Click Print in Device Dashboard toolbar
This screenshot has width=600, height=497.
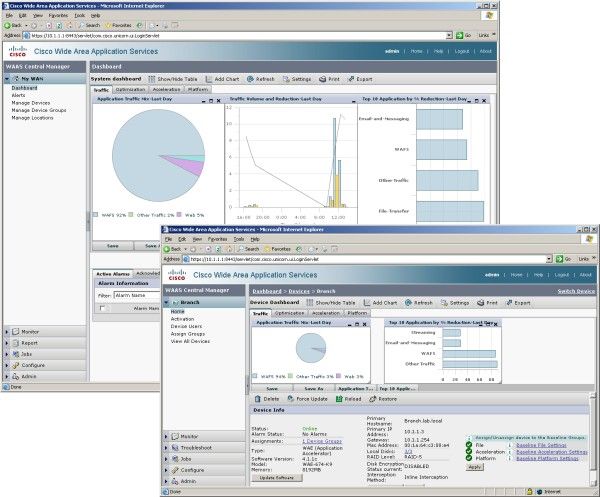tap(488, 303)
